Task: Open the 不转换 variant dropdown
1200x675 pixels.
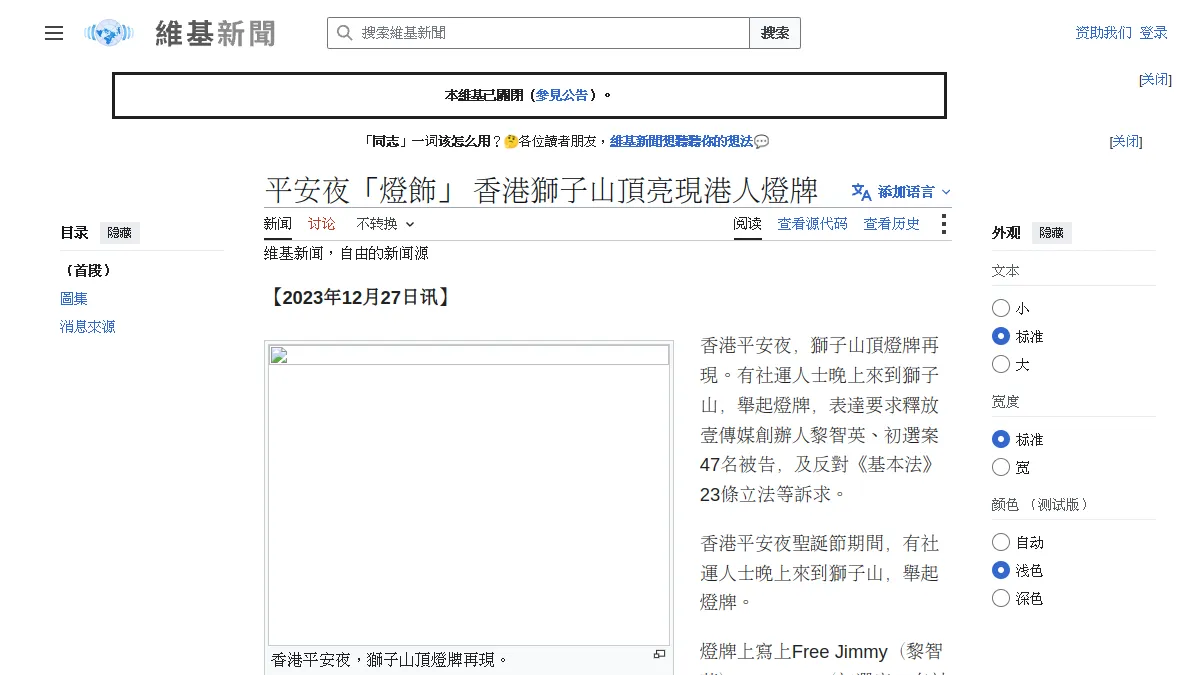Action: 385,224
